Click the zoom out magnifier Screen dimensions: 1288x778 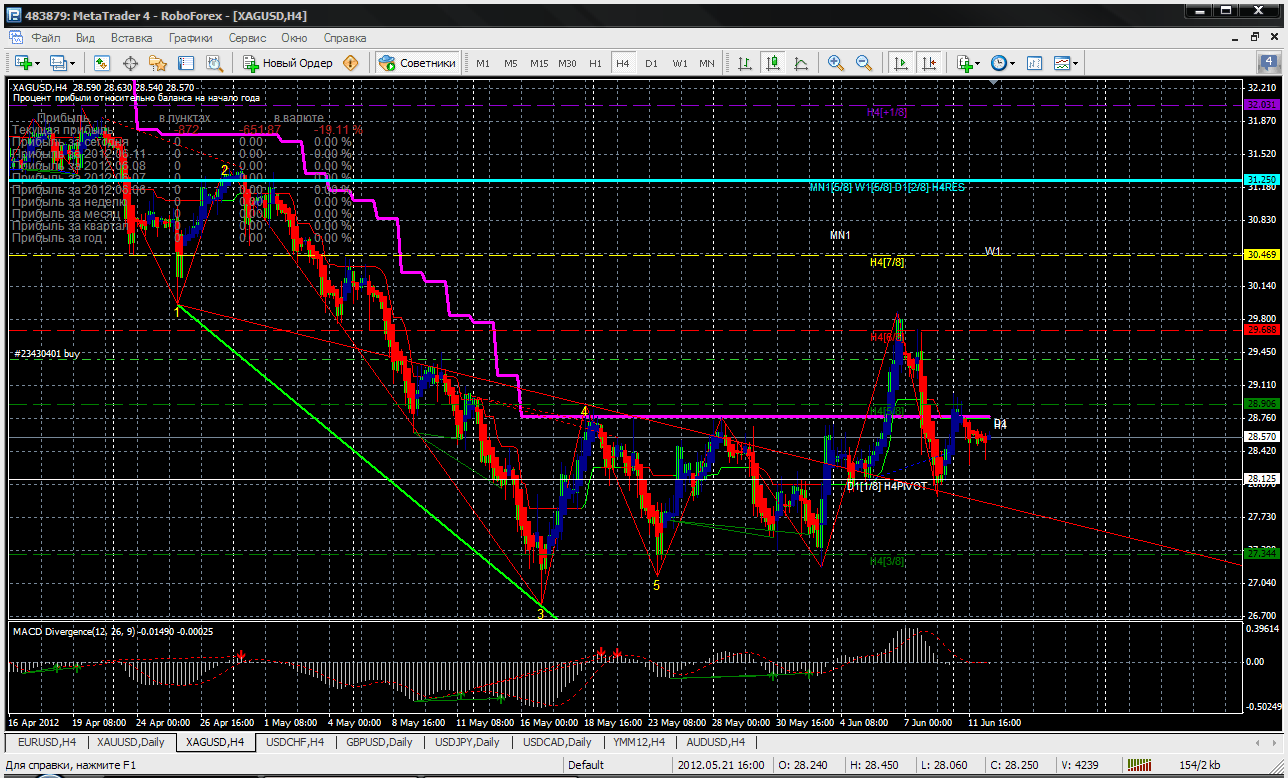[x=864, y=63]
